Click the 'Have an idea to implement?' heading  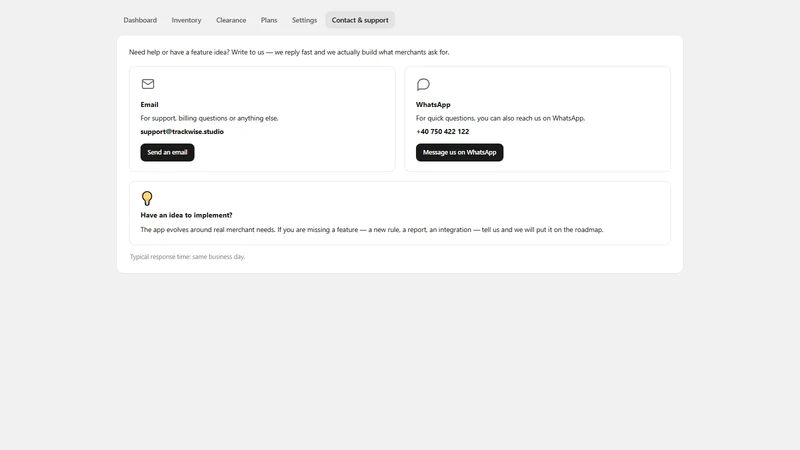186,215
